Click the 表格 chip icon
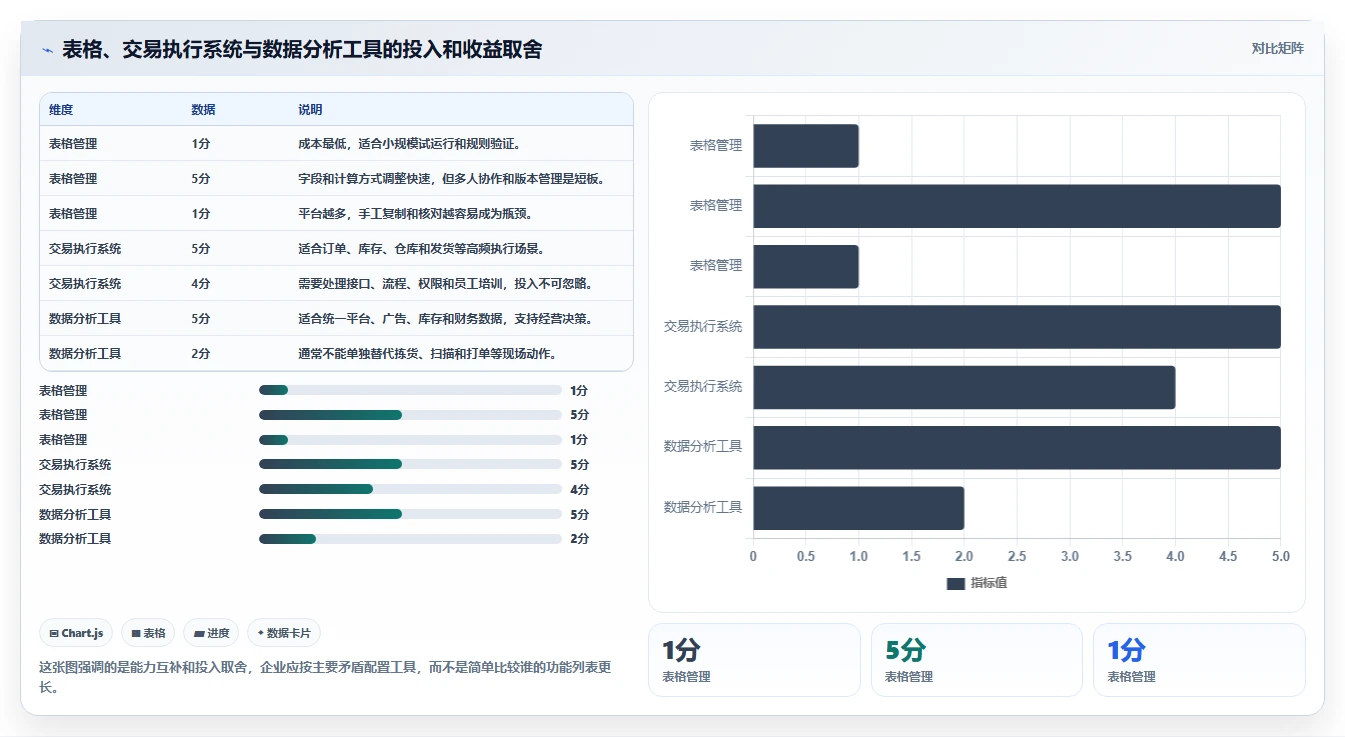 (135, 634)
